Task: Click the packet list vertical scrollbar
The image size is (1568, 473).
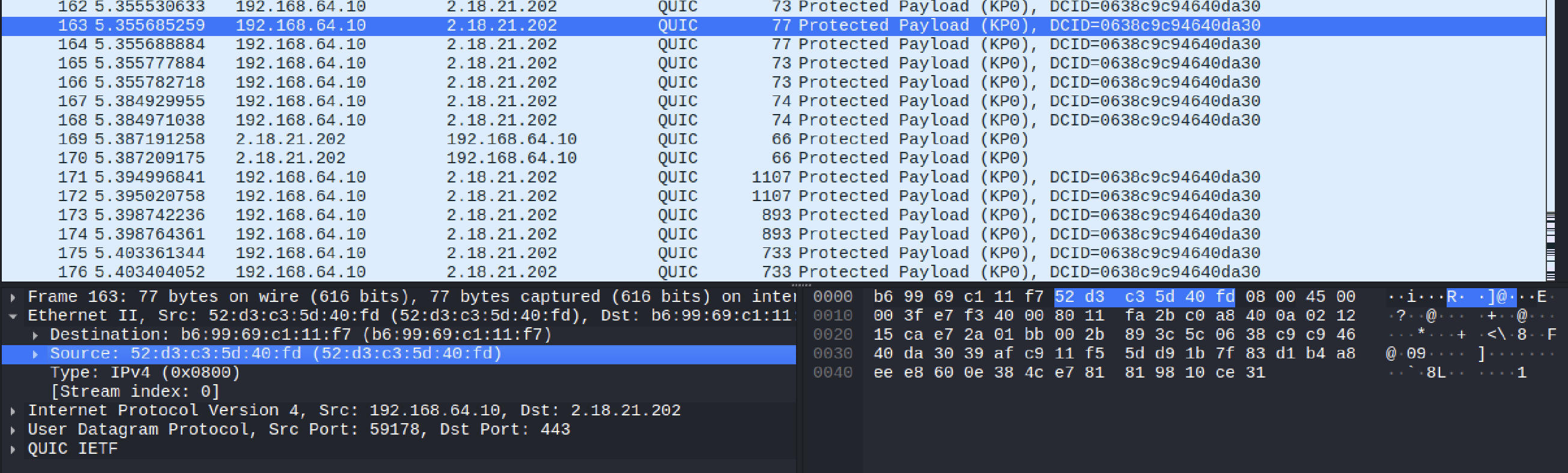Action: pyautogui.click(x=1551, y=140)
